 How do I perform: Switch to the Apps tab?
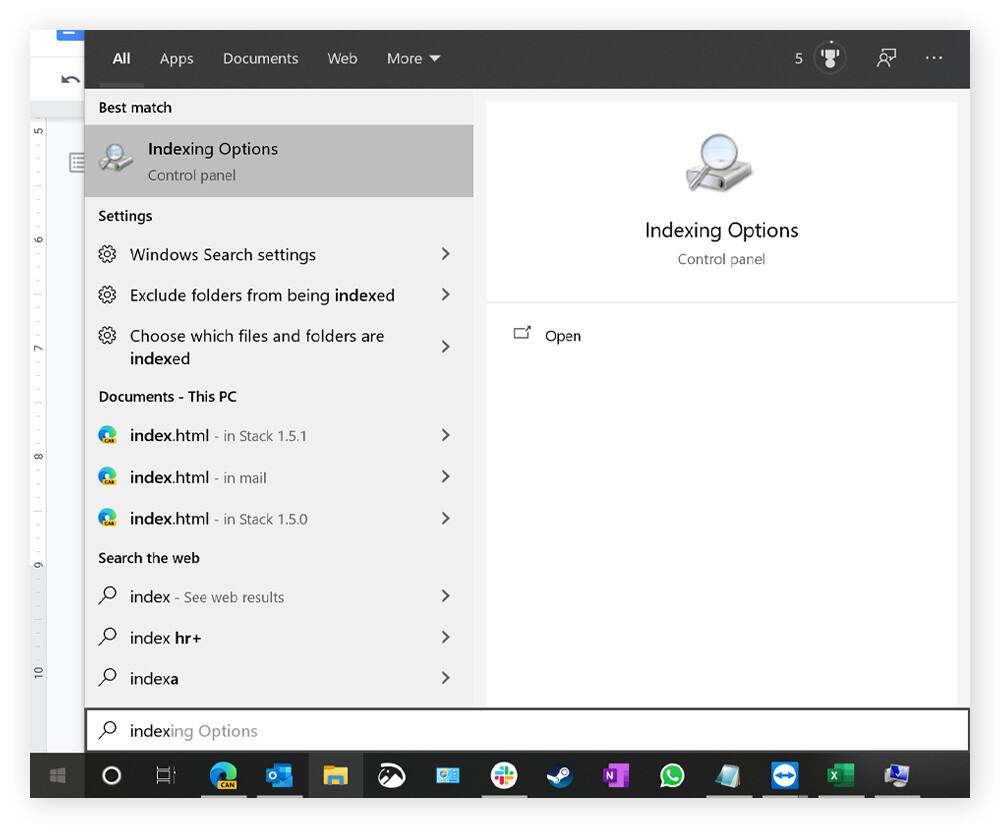click(x=176, y=58)
